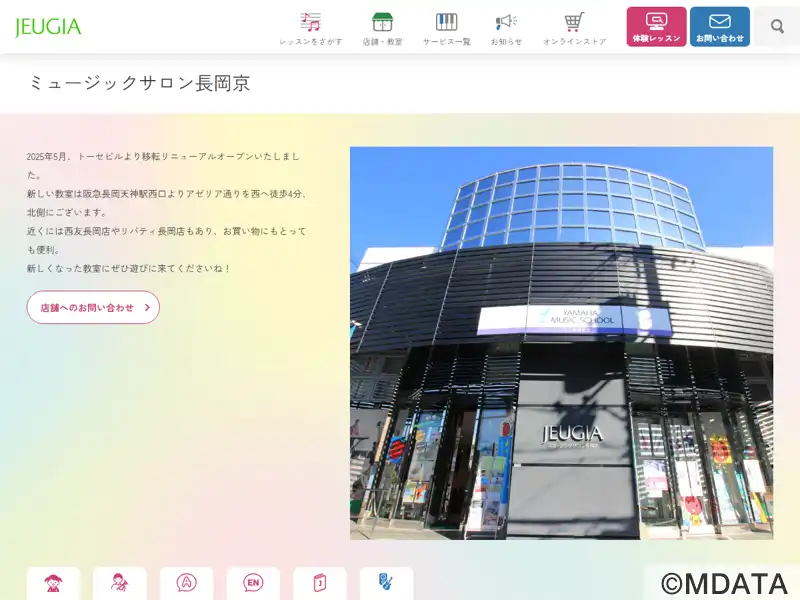
Task: Click the 体験レッスン trial lesson button
Action: [656, 27]
